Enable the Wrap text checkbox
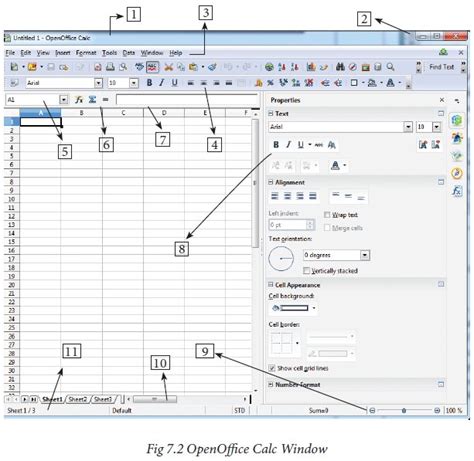The height and width of the screenshot is (461, 474). click(327, 215)
